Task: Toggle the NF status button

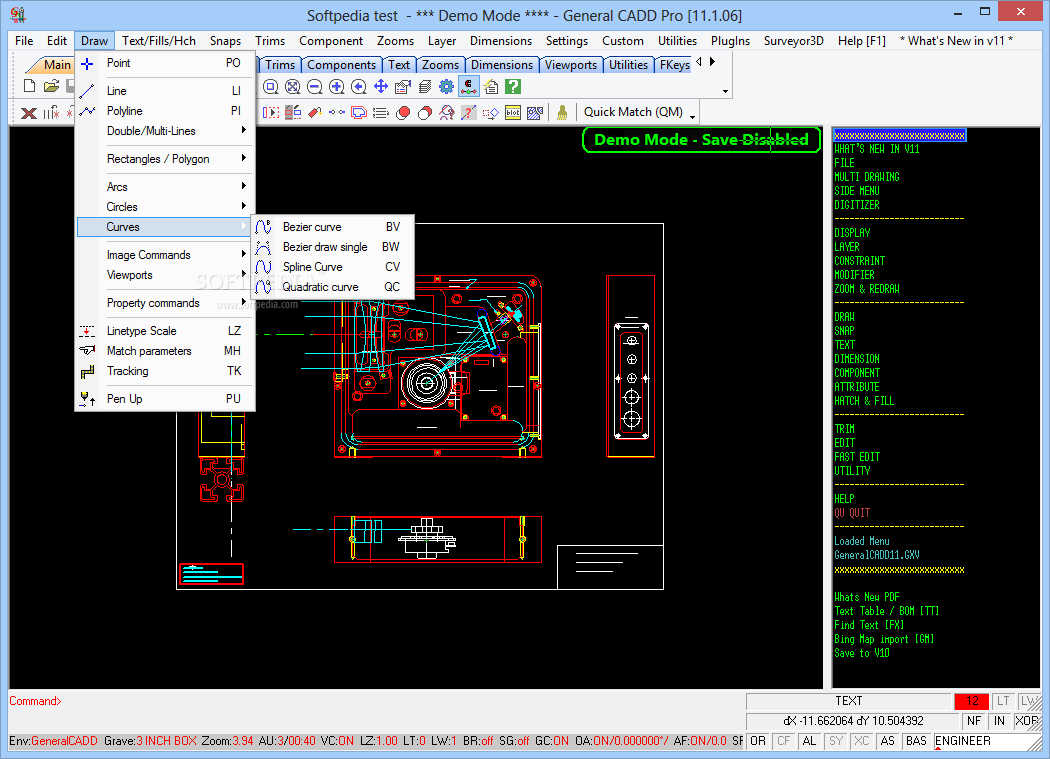Action: pos(974,721)
